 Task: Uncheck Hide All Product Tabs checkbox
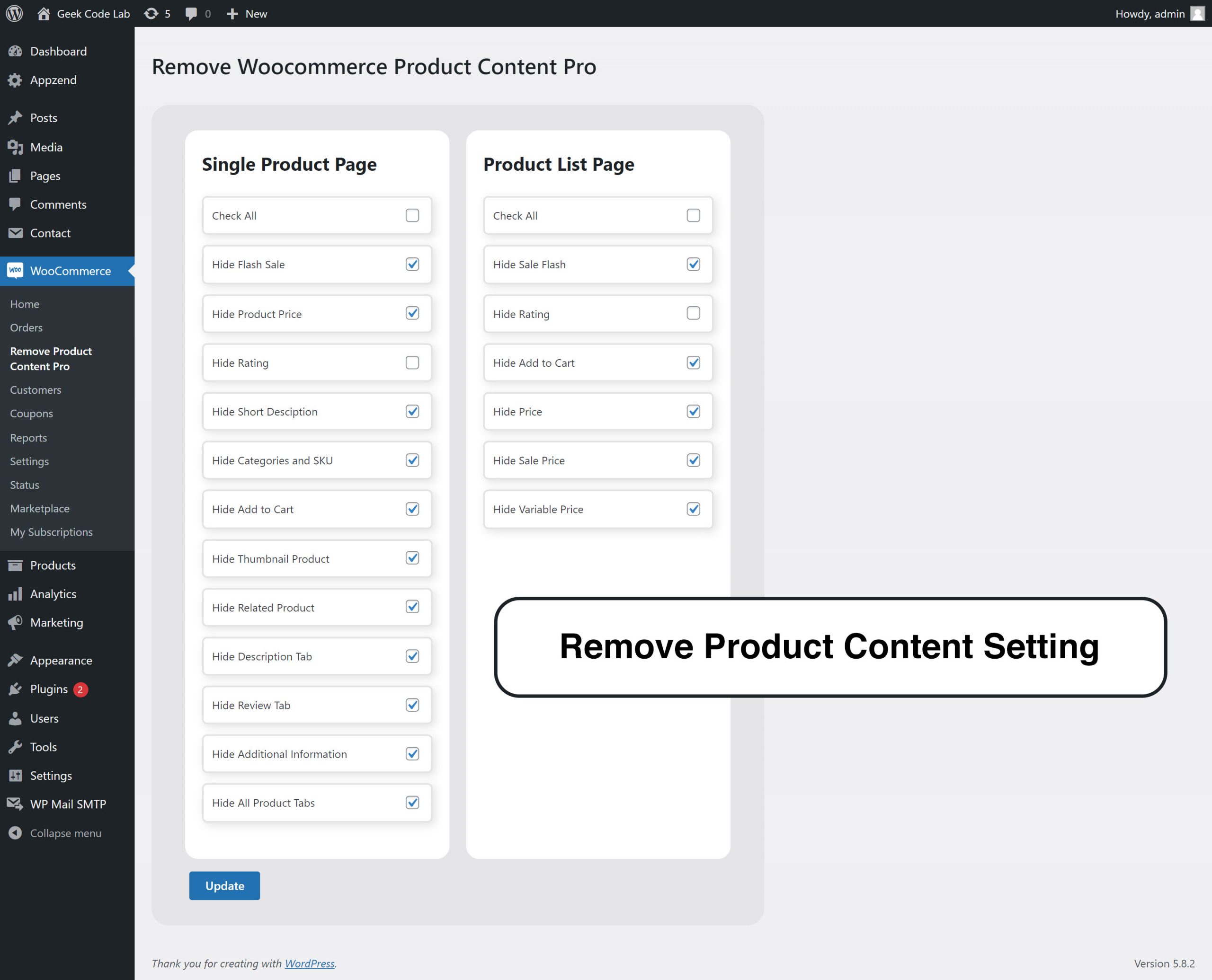pyautogui.click(x=412, y=803)
